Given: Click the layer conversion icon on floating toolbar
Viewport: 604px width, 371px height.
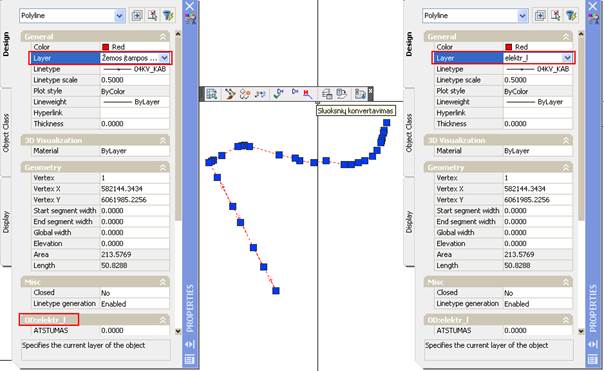Looking at the screenshot, I should pyautogui.click(x=327, y=94).
